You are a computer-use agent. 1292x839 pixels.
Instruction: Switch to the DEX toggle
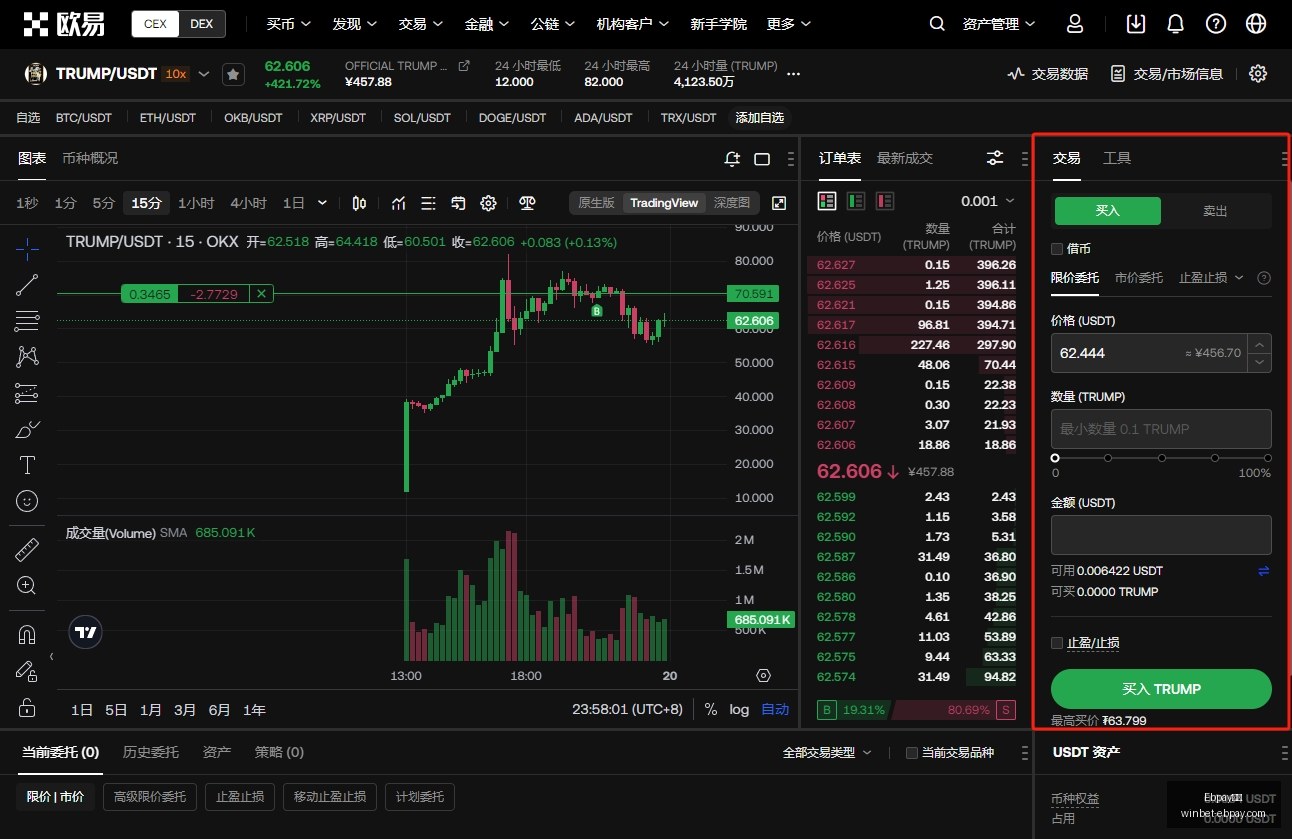202,24
